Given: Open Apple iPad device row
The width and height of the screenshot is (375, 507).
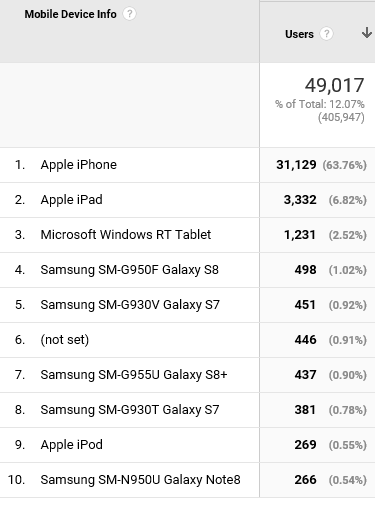Looking at the screenshot, I should tap(71, 200).
